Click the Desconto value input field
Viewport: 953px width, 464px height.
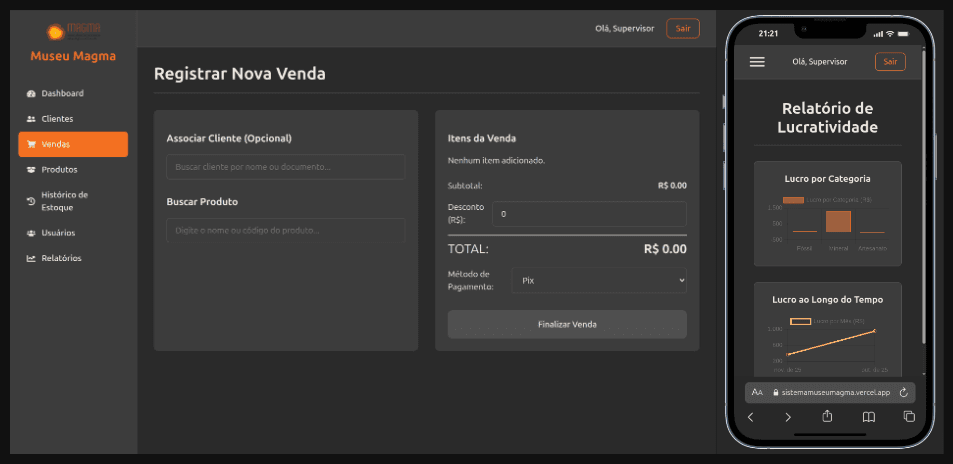click(589, 214)
